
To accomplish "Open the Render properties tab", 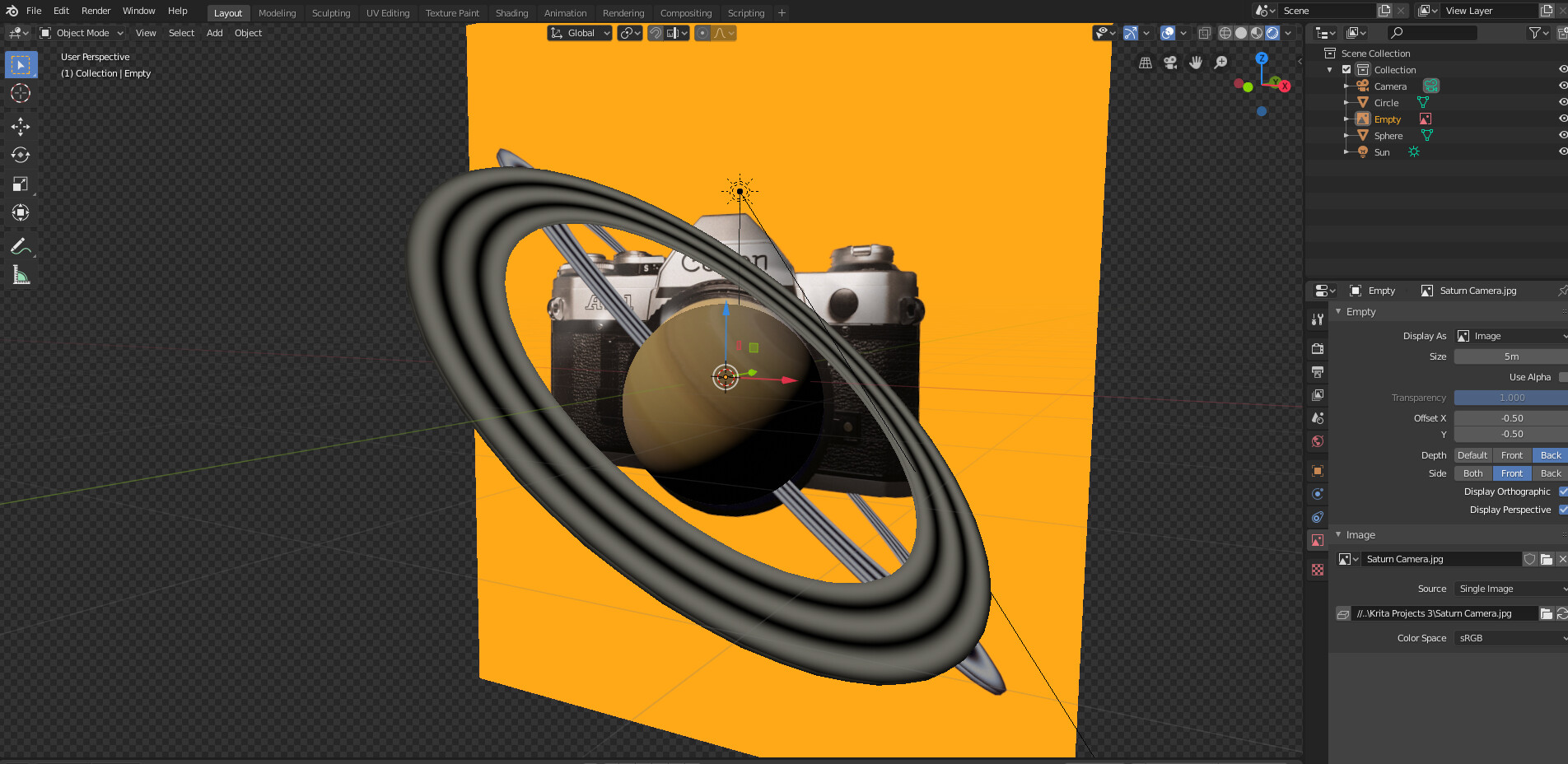I will click(x=1318, y=348).
